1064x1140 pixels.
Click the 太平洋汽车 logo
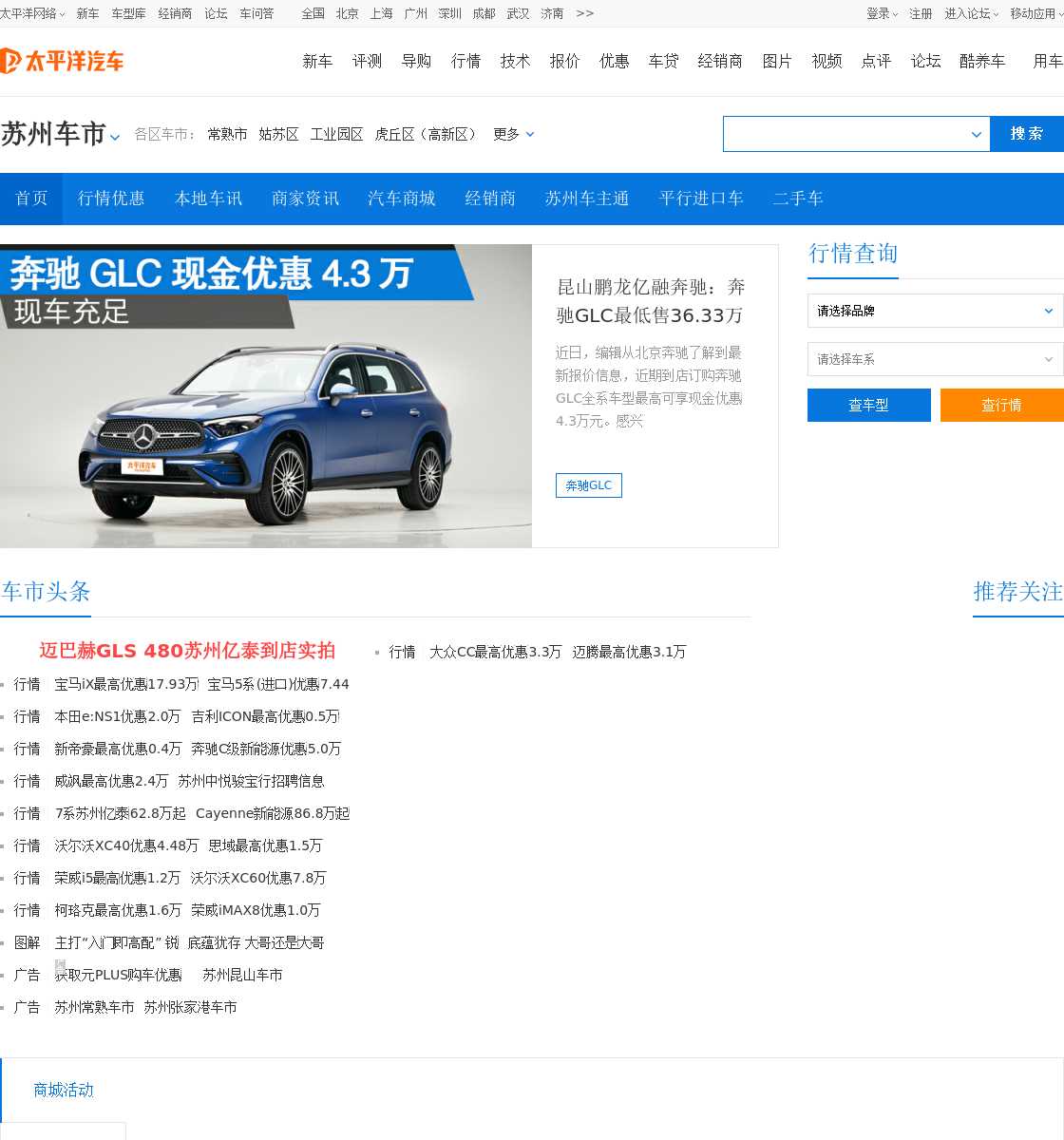pyautogui.click(x=62, y=61)
